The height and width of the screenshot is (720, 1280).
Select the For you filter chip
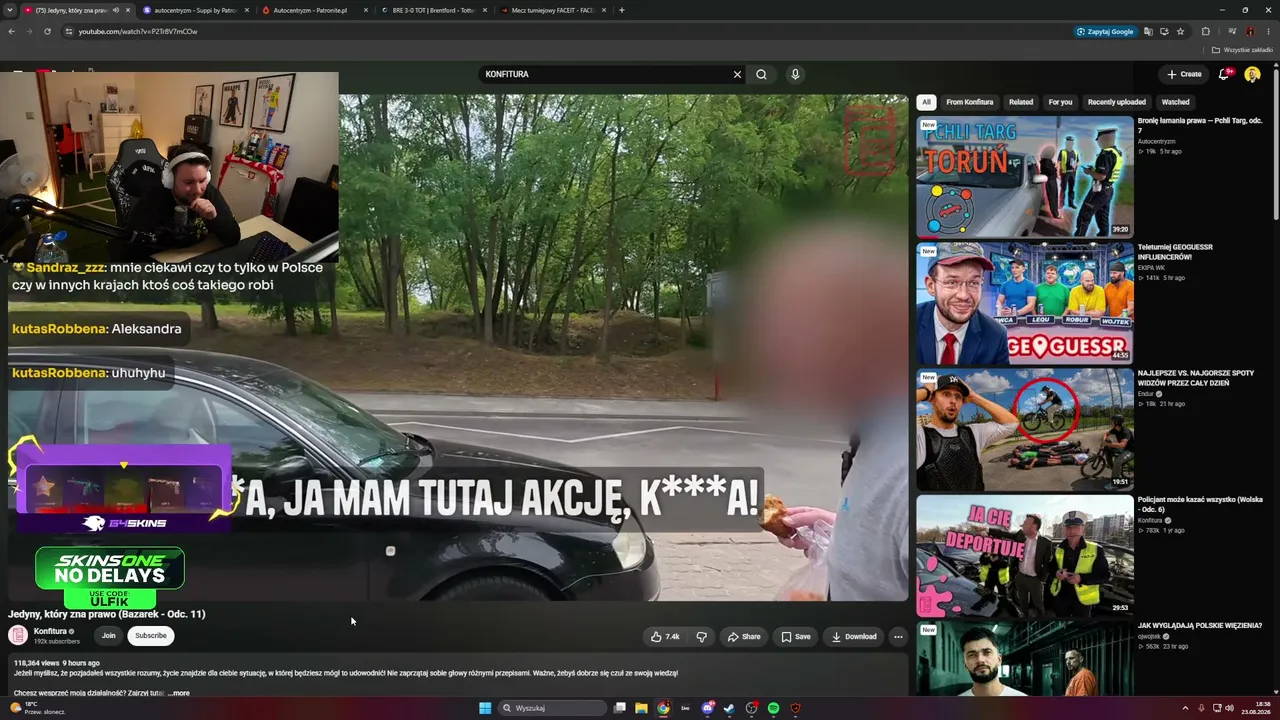click(x=1060, y=102)
